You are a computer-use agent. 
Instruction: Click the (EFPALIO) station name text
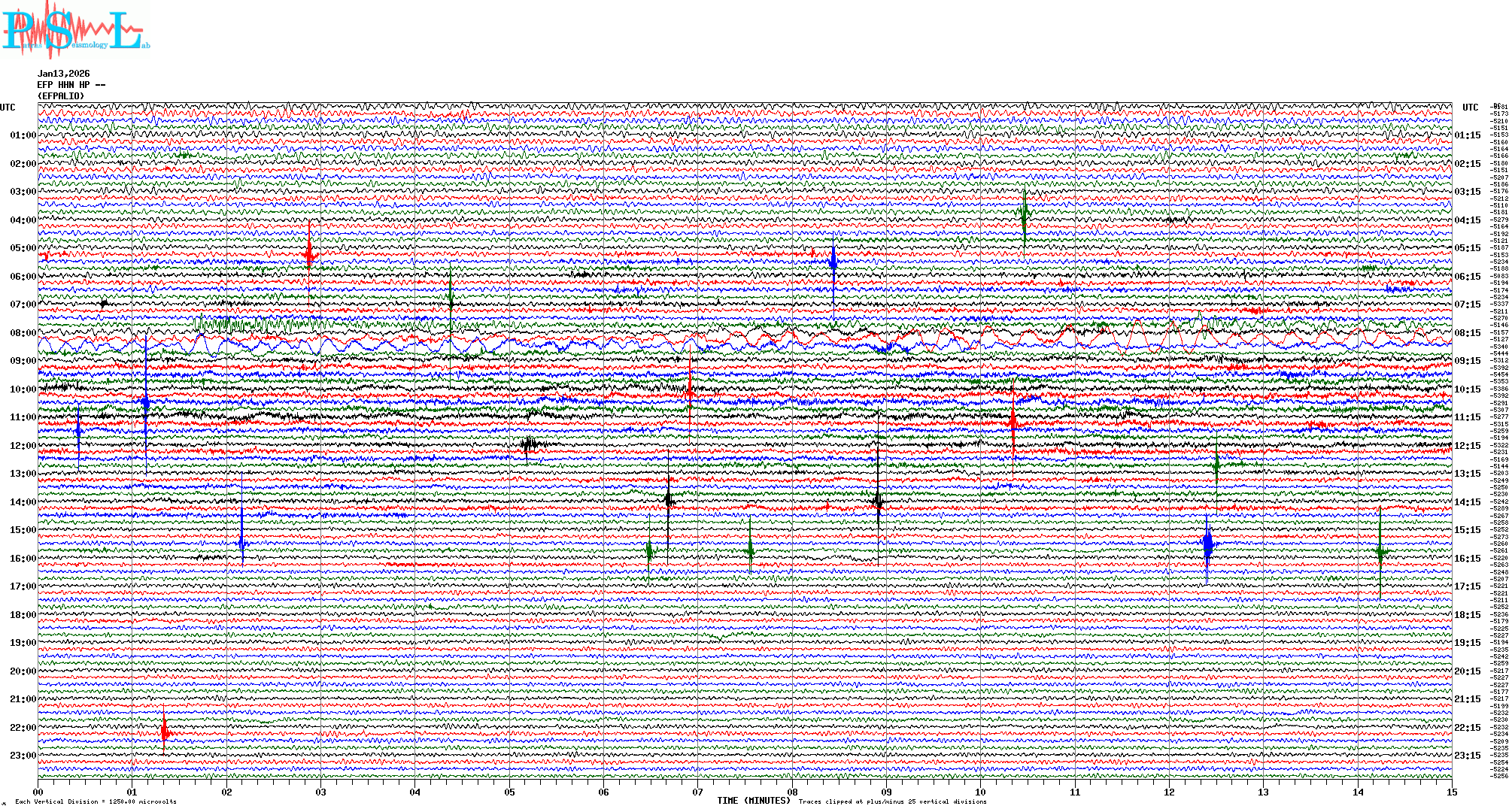click(x=61, y=96)
